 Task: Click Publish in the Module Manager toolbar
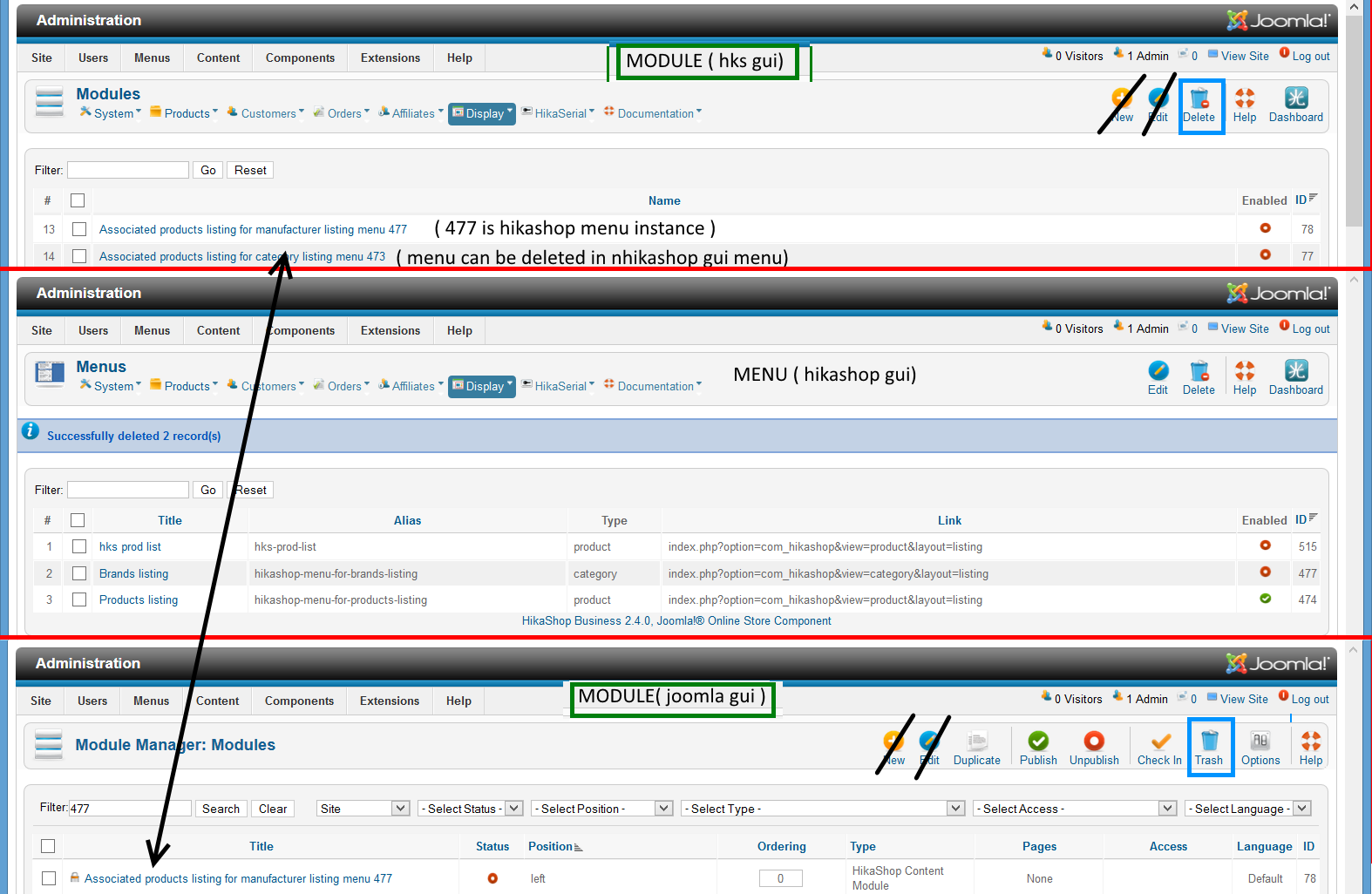(1038, 748)
